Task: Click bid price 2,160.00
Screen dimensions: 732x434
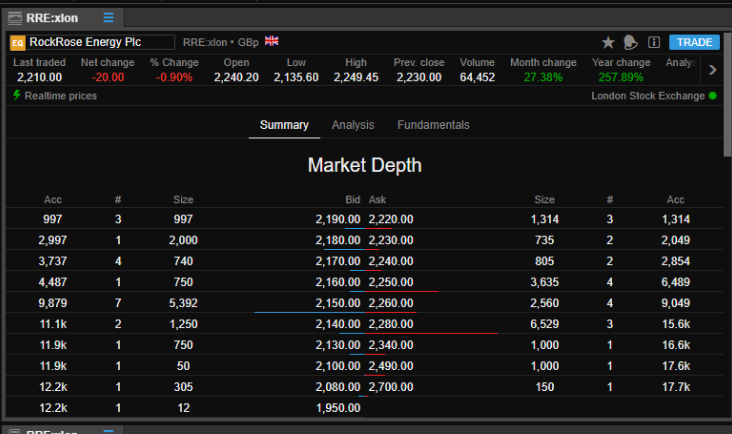Action: click(x=338, y=282)
